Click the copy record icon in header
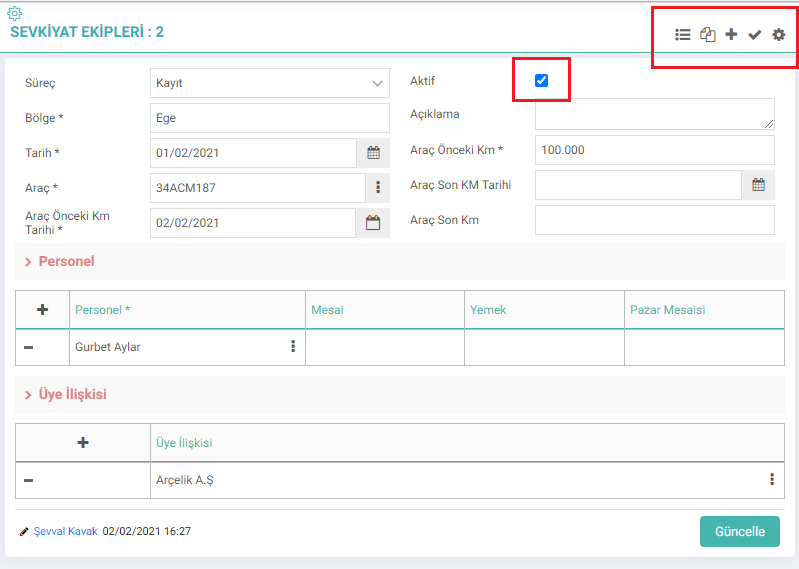Viewport: 799px width, 569px height. pos(707,35)
